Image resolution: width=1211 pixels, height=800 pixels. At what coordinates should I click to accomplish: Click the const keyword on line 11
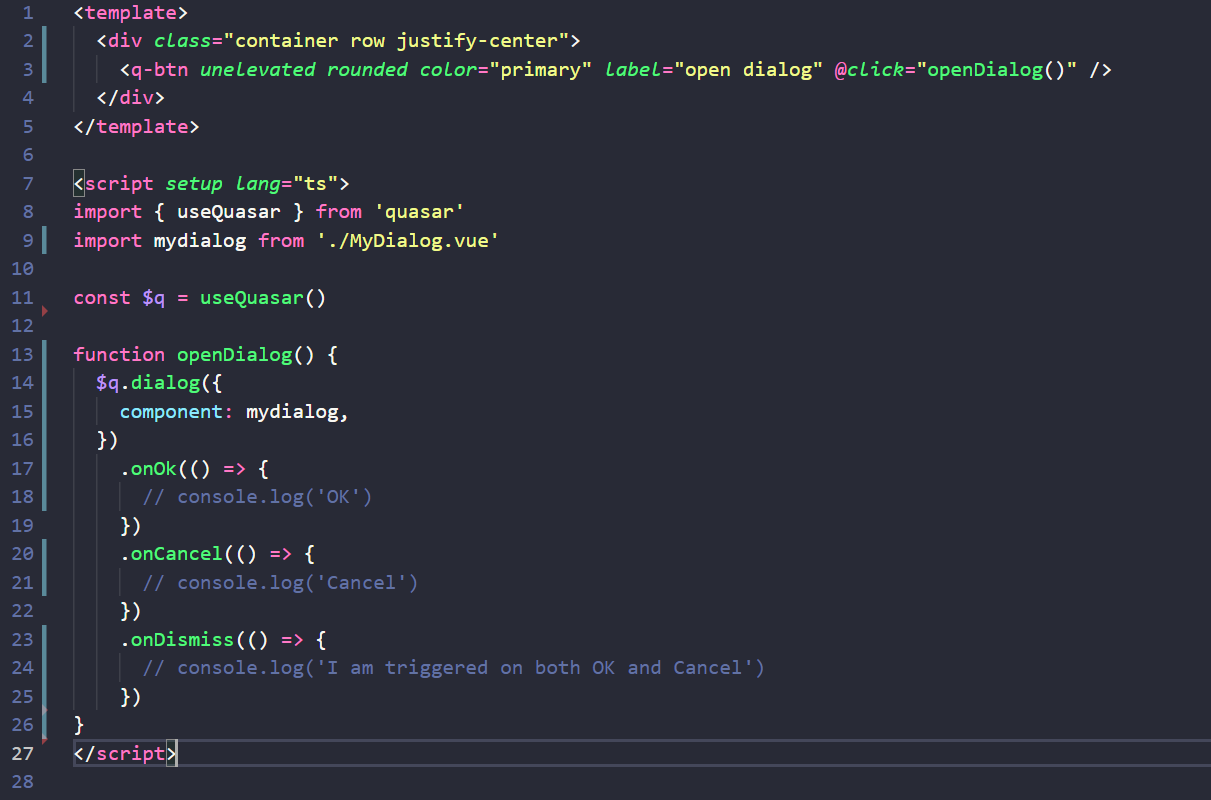[x=102, y=297]
